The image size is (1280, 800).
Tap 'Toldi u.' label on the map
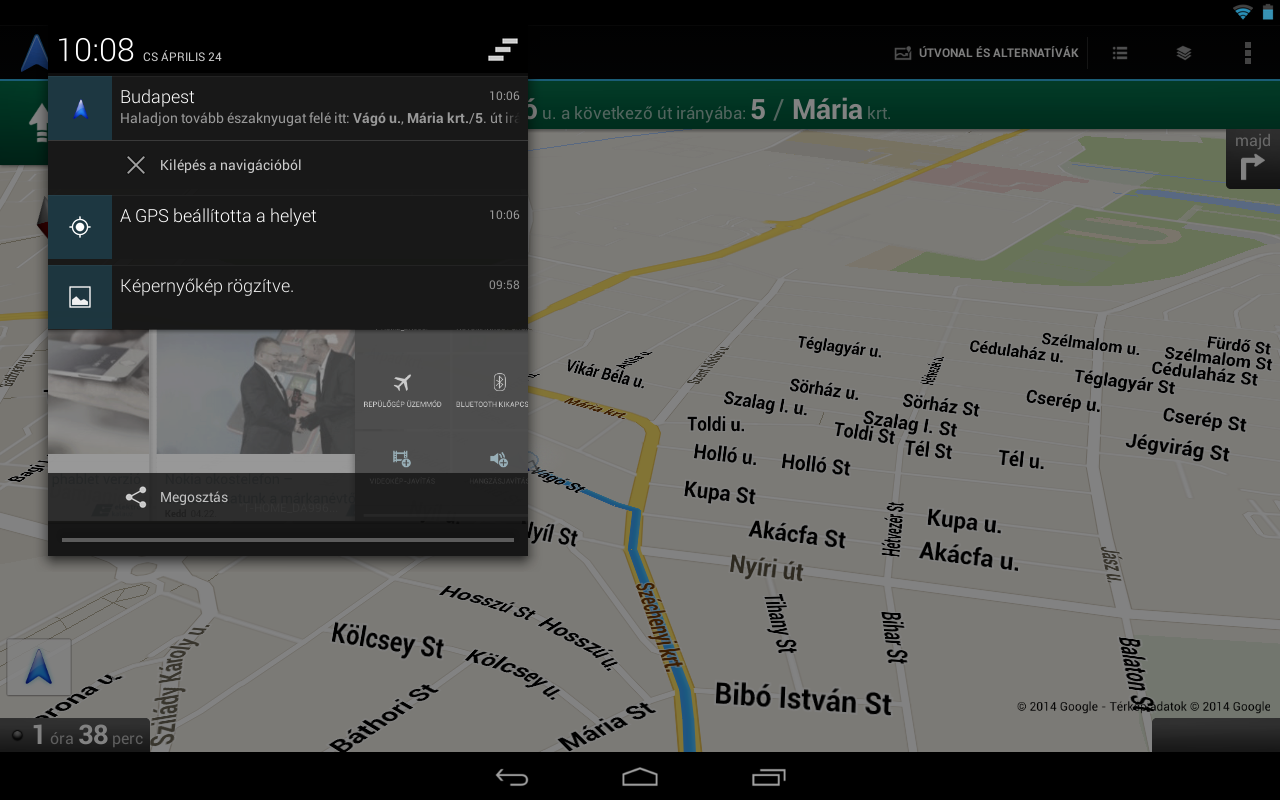click(x=716, y=424)
